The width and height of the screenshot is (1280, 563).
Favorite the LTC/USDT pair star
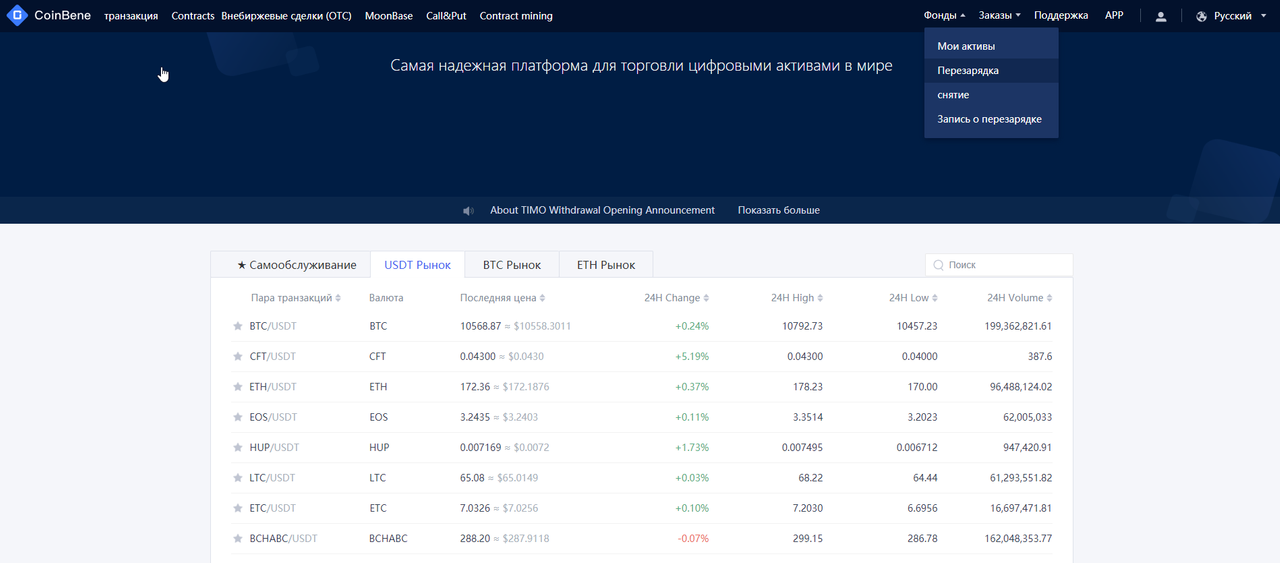click(238, 478)
